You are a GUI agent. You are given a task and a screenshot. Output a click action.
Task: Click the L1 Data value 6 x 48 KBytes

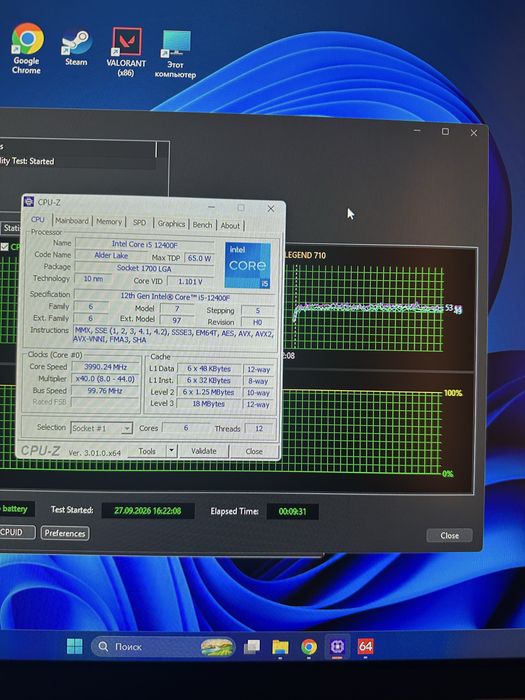point(209,369)
